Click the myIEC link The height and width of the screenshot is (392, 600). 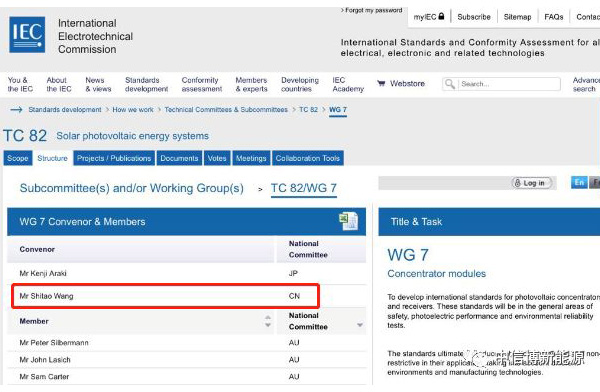click(x=429, y=17)
